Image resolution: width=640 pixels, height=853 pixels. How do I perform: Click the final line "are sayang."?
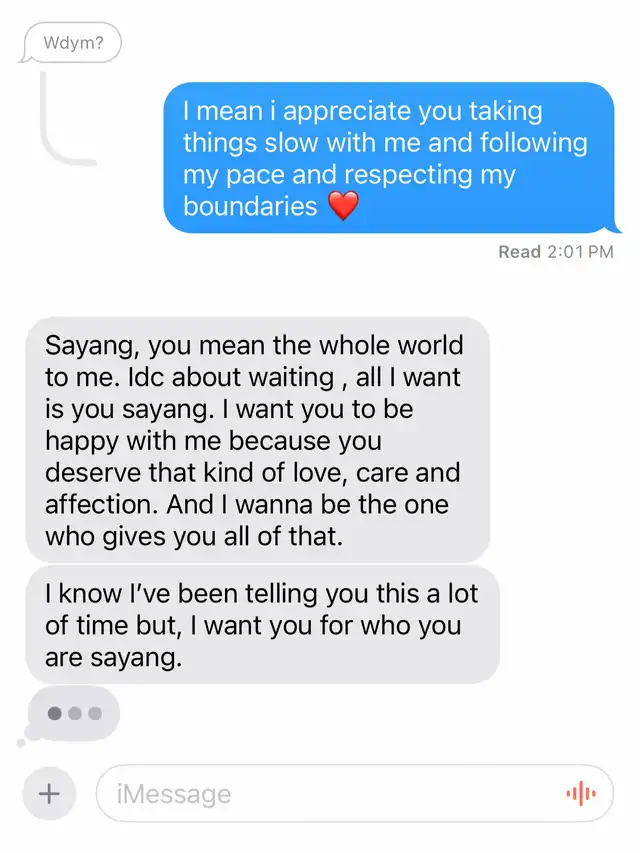coord(113,657)
